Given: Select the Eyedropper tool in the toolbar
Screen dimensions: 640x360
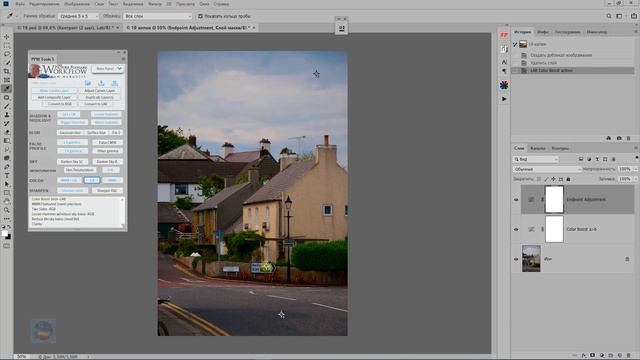Looking at the screenshot, I should (x=7, y=89).
